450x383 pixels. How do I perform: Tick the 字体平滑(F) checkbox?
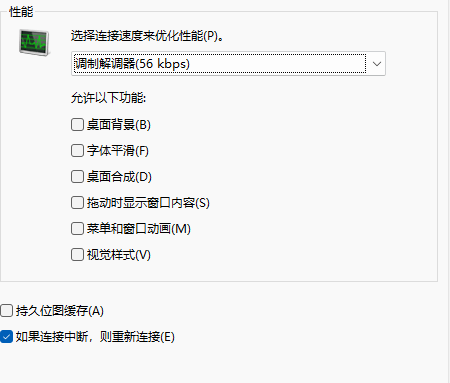coord(77,151)
